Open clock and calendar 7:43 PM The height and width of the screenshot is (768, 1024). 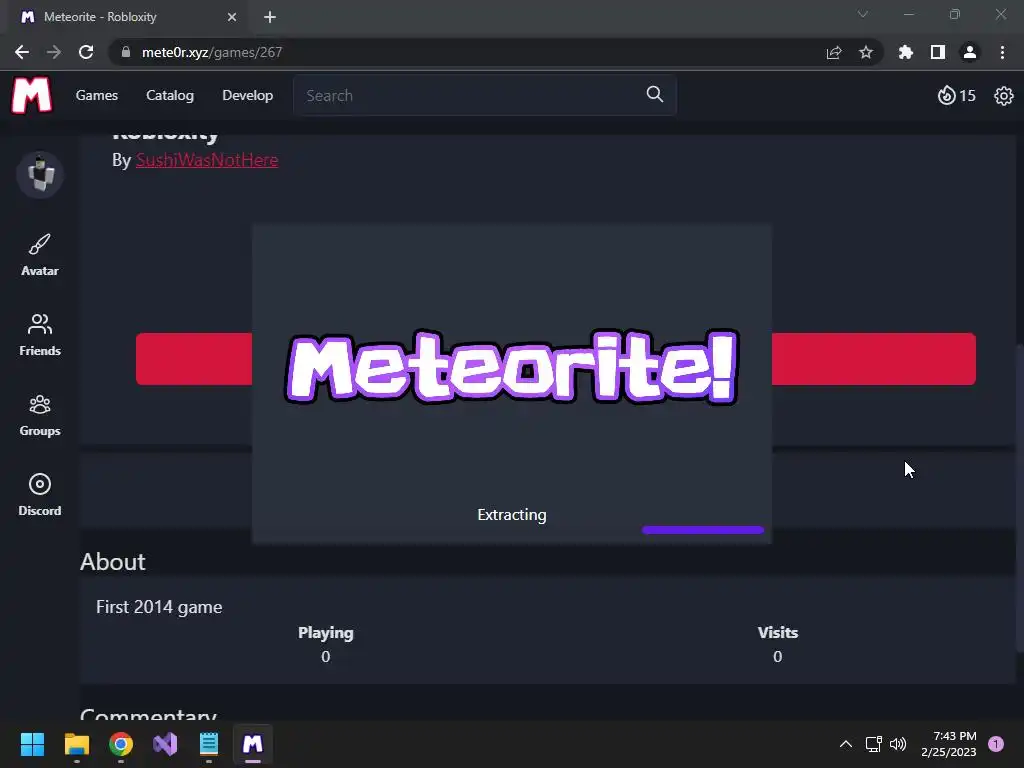tap(949, 744)
